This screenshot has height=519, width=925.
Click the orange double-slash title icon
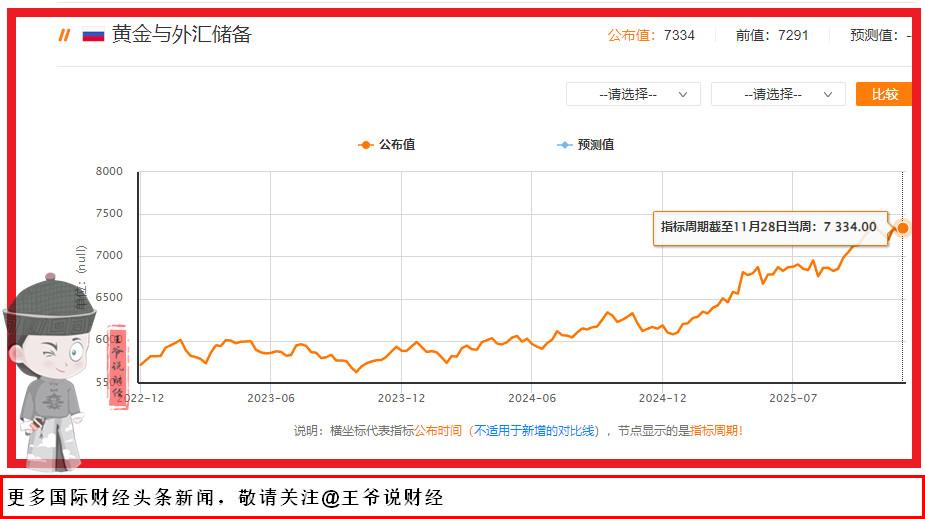64,35
